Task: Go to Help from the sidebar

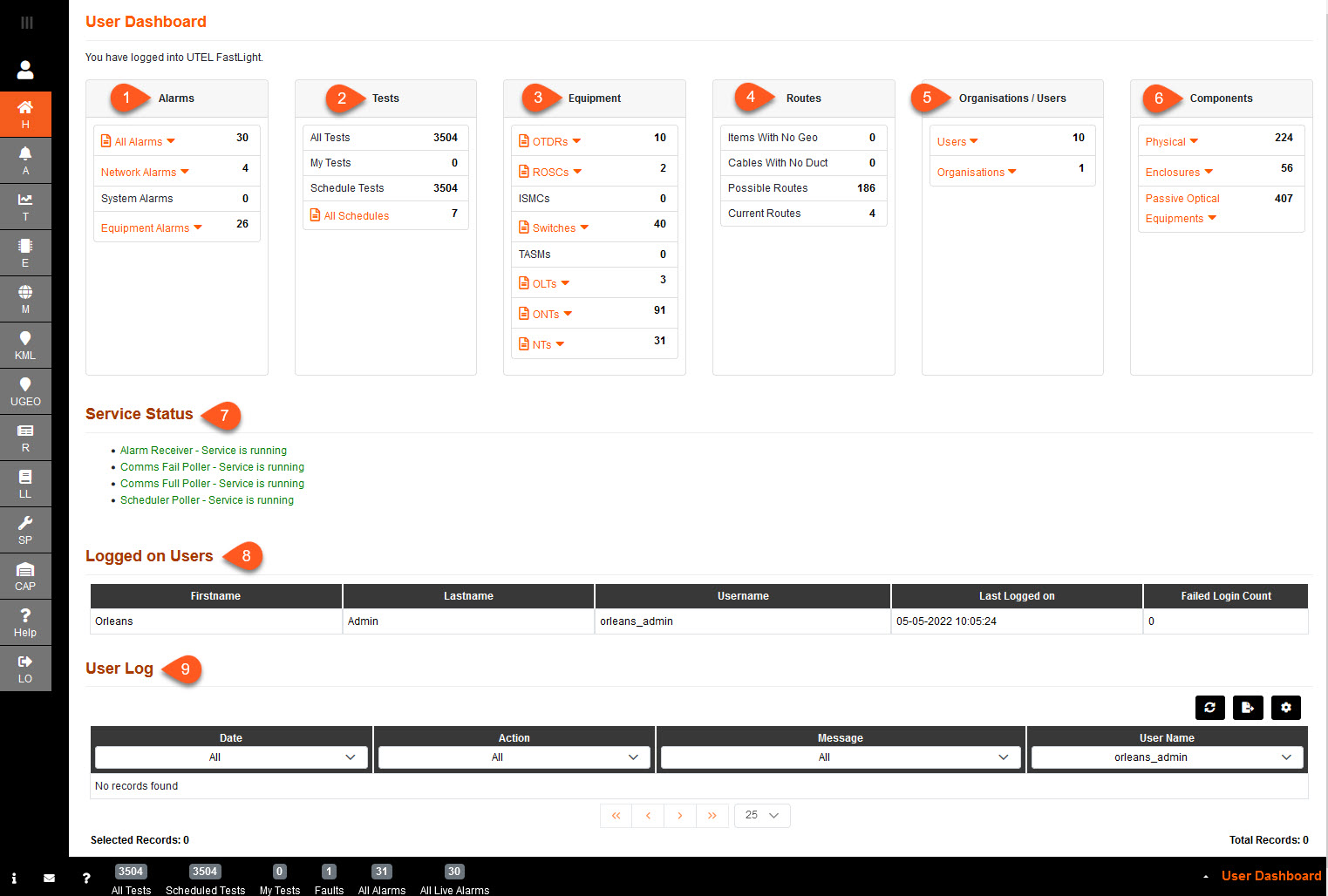Action: click(25, 621)
